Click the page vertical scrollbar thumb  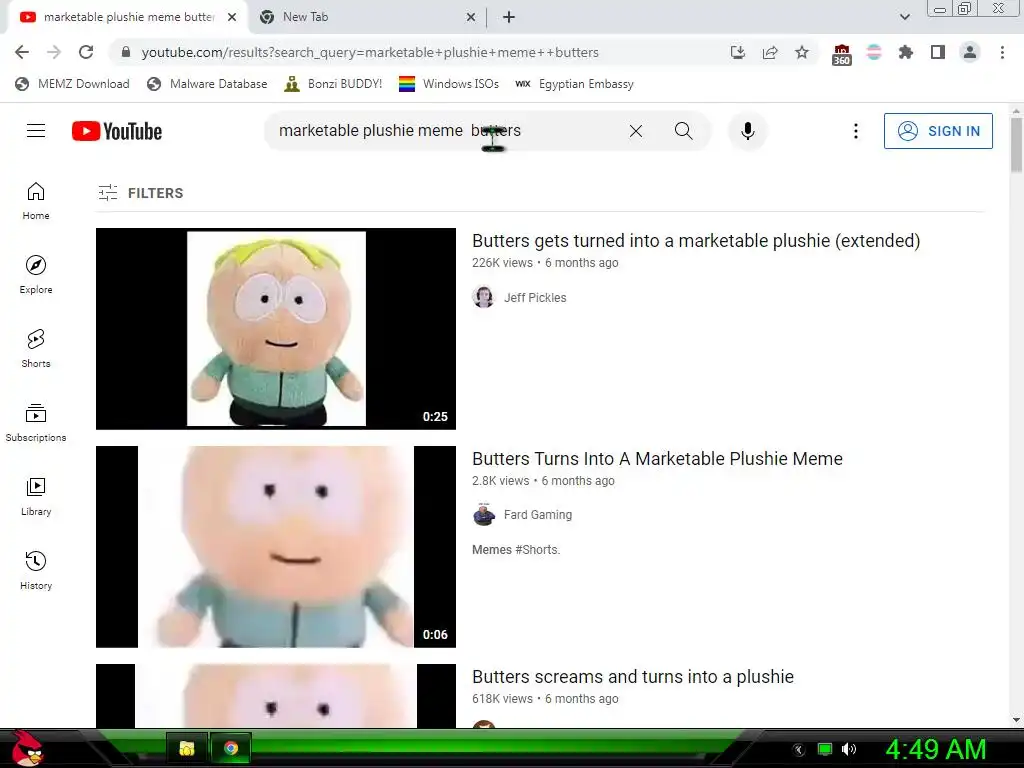pos(1016,144)
